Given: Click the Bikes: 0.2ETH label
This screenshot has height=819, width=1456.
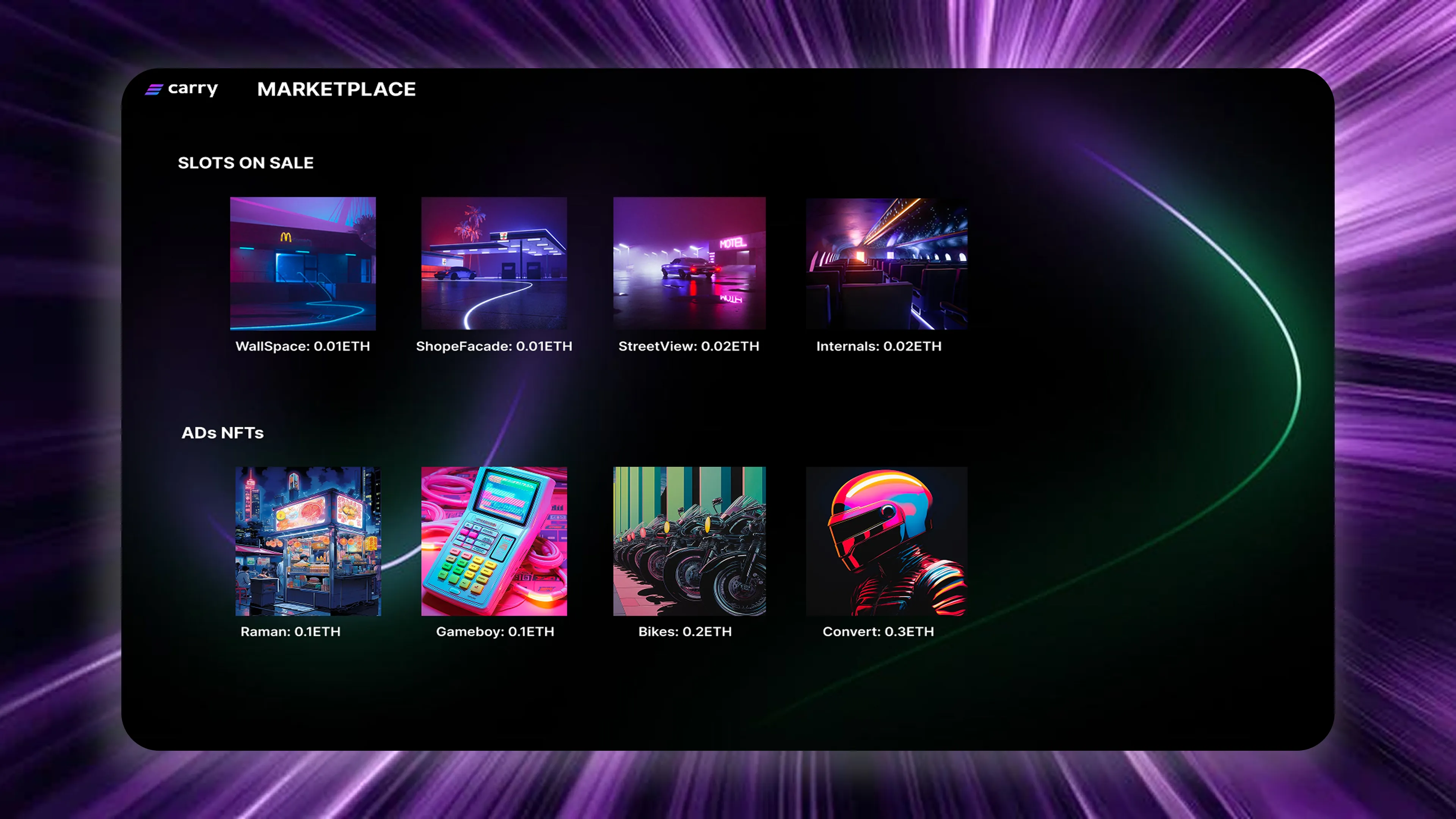Looking at the screenshot, I should [684, 631].
